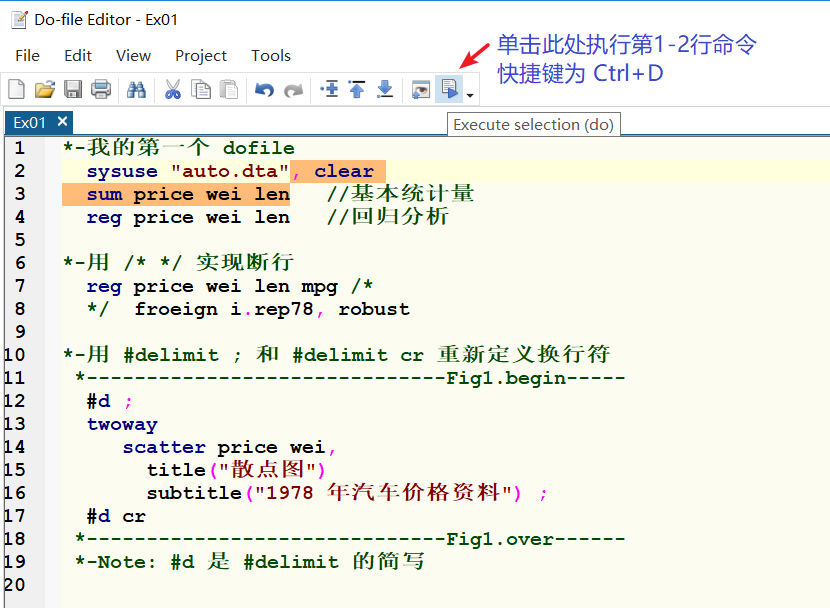Click the title("散点图") text
830x608 pixels.
[x=236, y=469]
